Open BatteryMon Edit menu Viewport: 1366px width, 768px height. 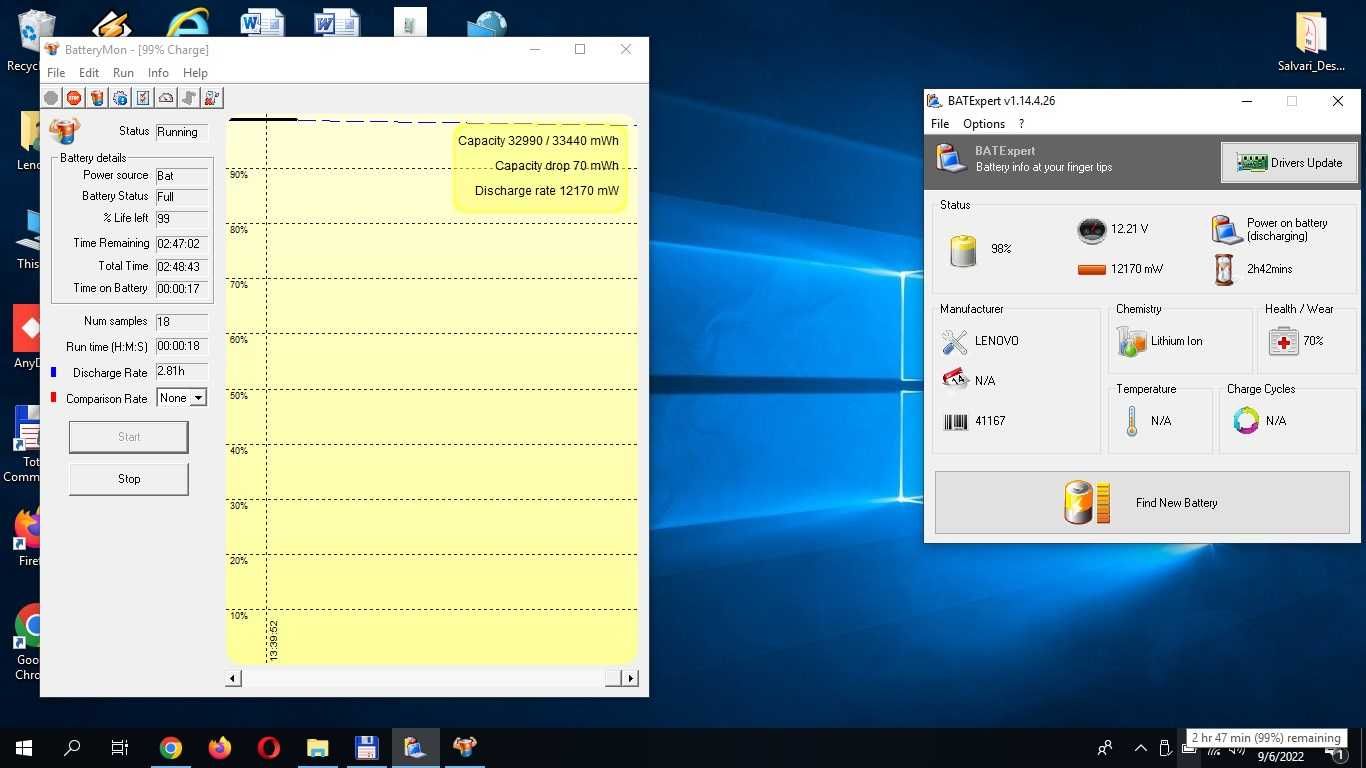point(89,73)
